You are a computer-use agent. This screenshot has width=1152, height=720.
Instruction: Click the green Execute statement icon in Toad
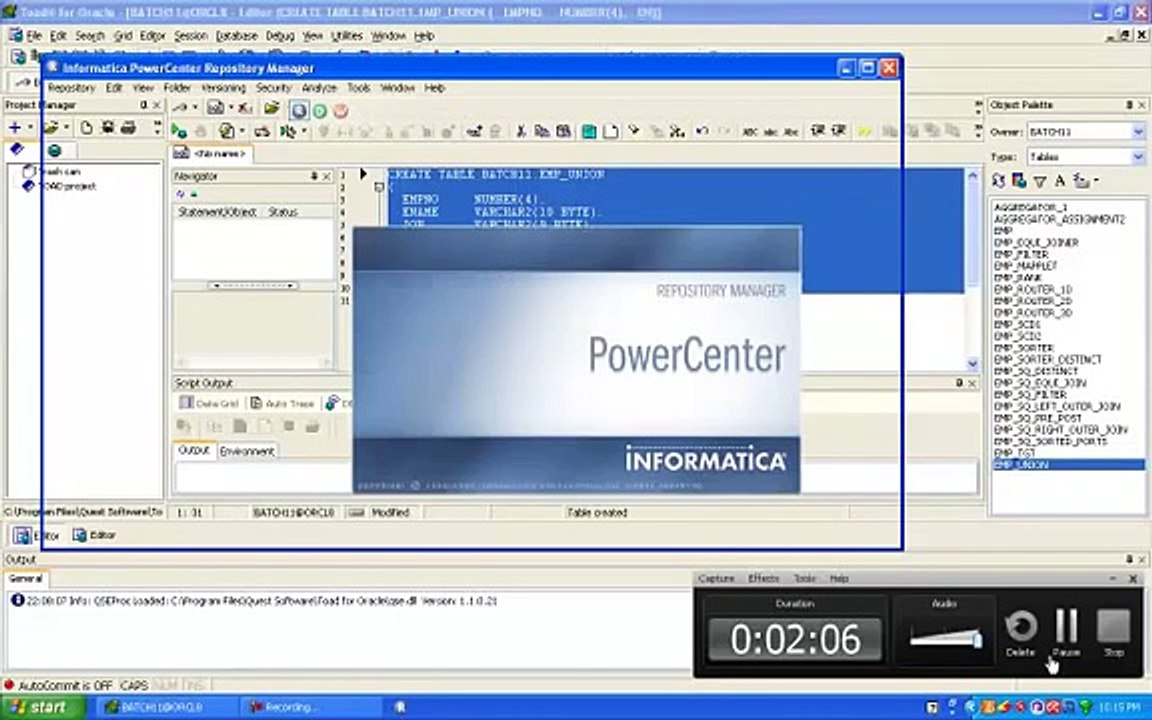coord(179,132)
